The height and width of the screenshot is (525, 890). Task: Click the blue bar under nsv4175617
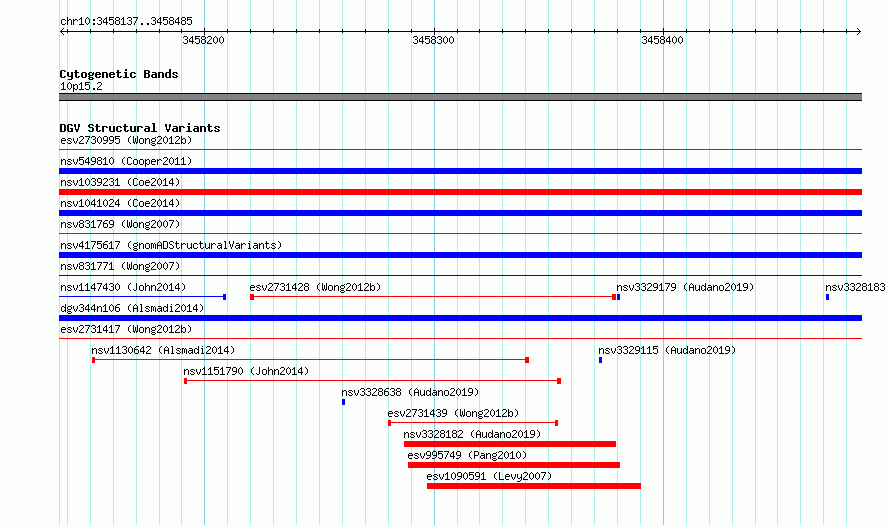click(460, 255)
